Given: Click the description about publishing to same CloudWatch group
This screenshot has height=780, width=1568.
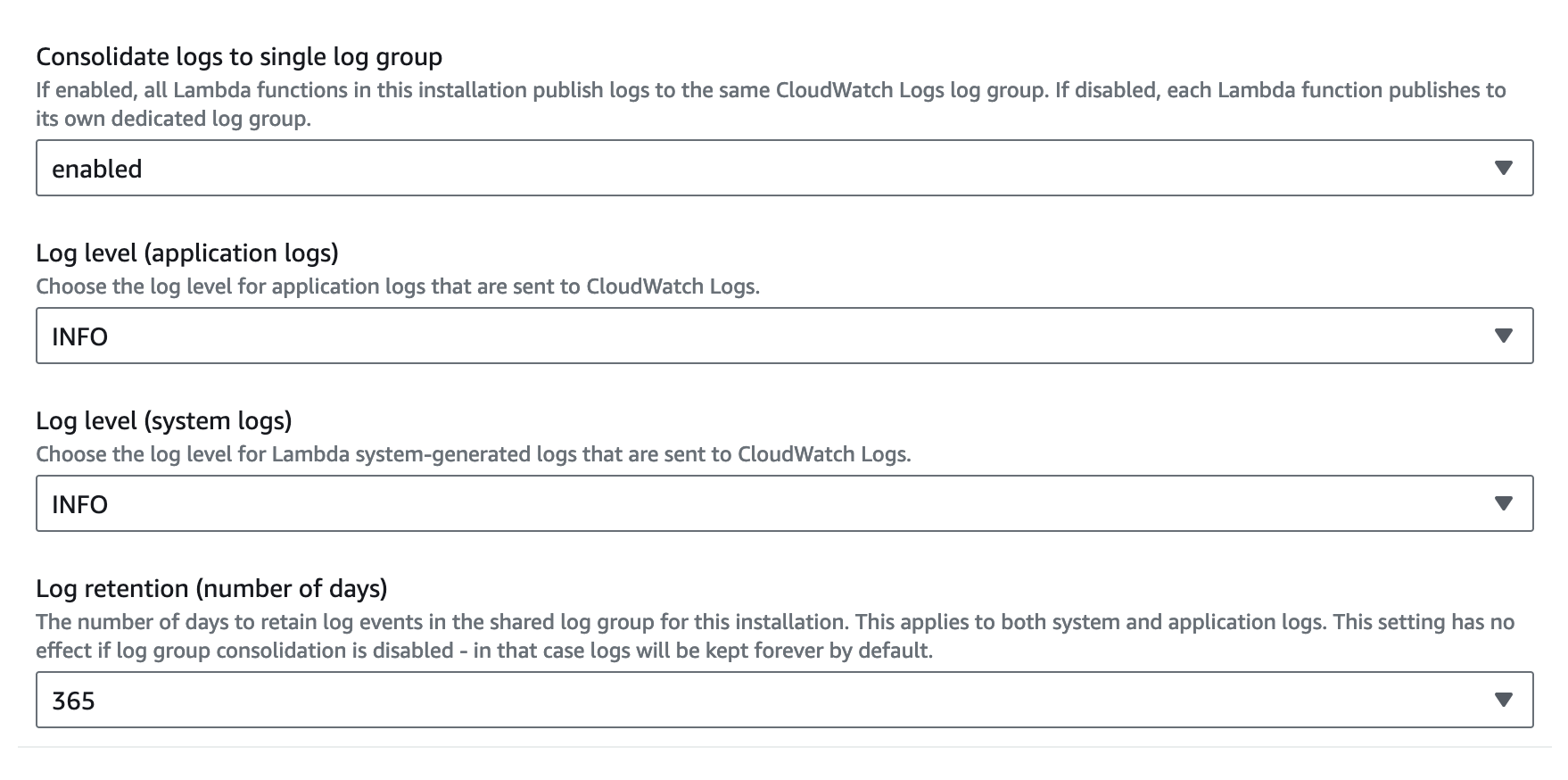Looking at the screenshot, I should [x=771, y=104].
